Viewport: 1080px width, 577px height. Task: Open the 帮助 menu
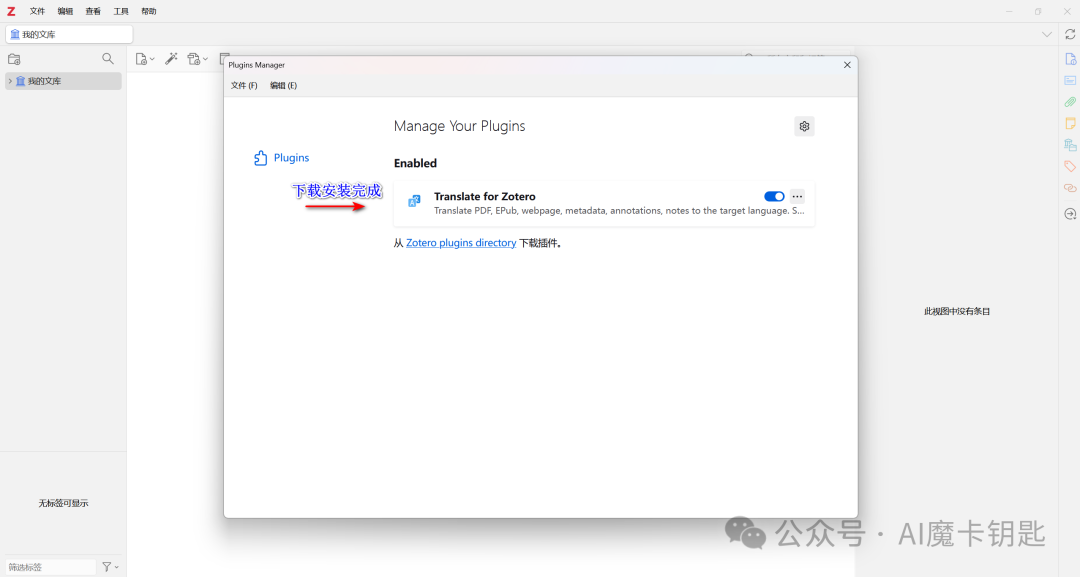(x=149, y=11)
